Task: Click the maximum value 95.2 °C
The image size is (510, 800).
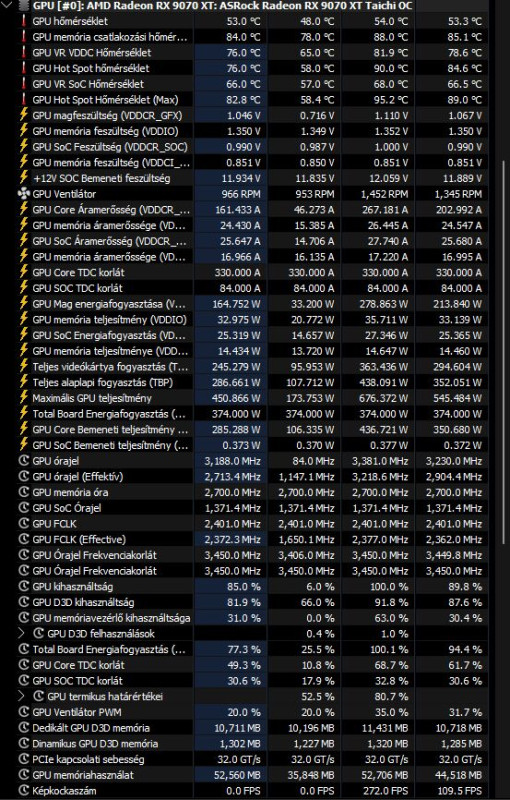Action: click(x=391, y=100)
